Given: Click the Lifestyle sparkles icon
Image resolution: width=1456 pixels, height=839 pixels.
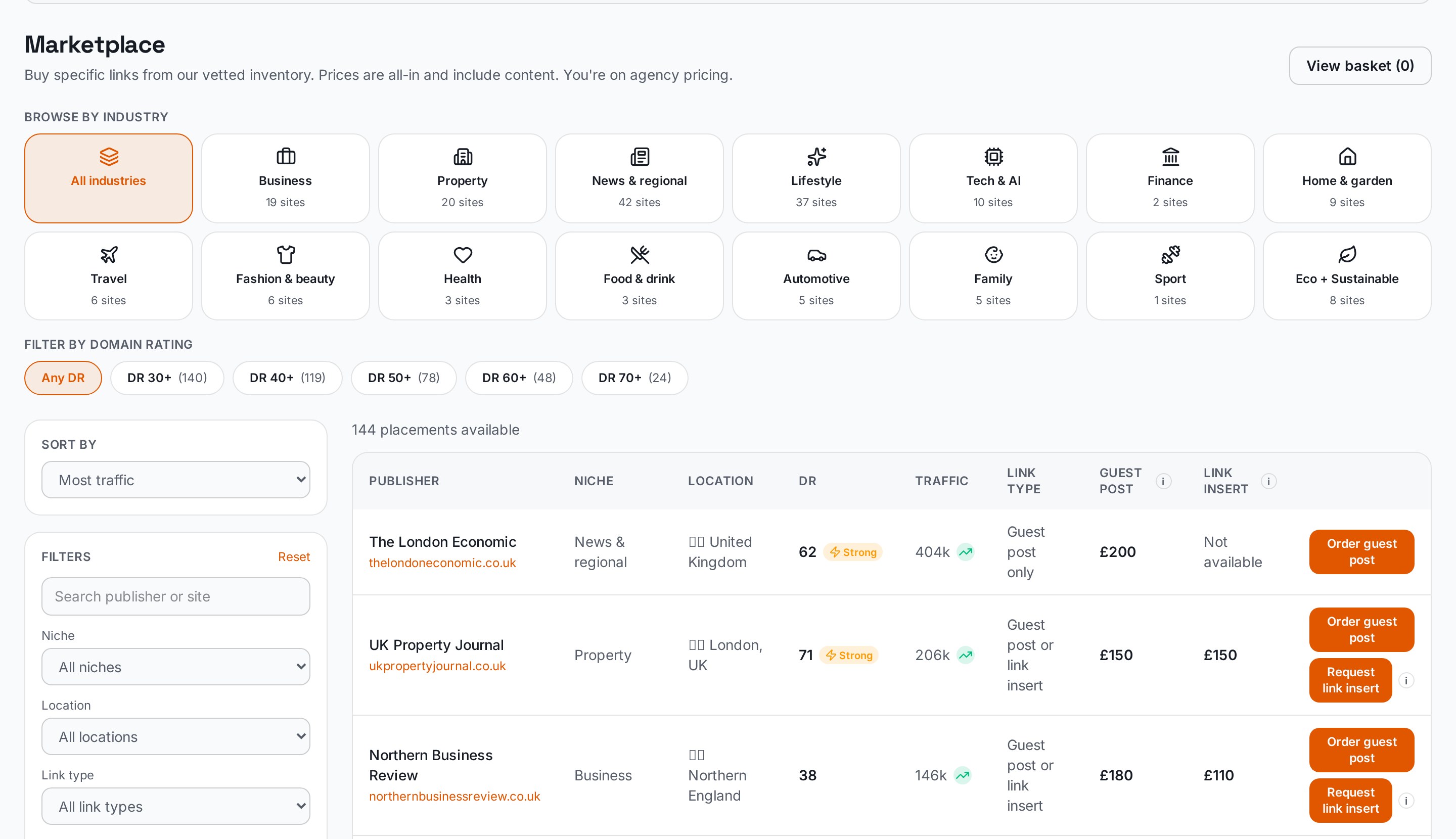Looking at the screenshot, I should tap(816, 156).
